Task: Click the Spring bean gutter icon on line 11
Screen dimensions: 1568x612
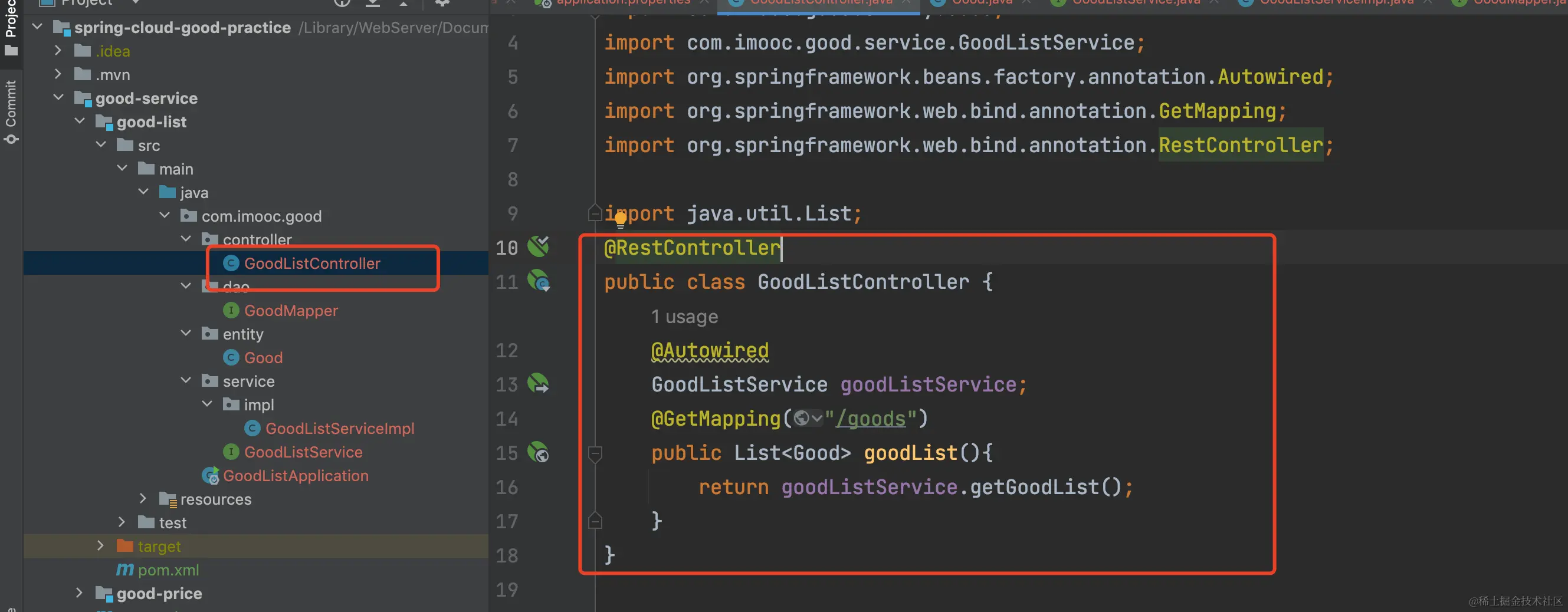Action: click(x=539, y=281)
